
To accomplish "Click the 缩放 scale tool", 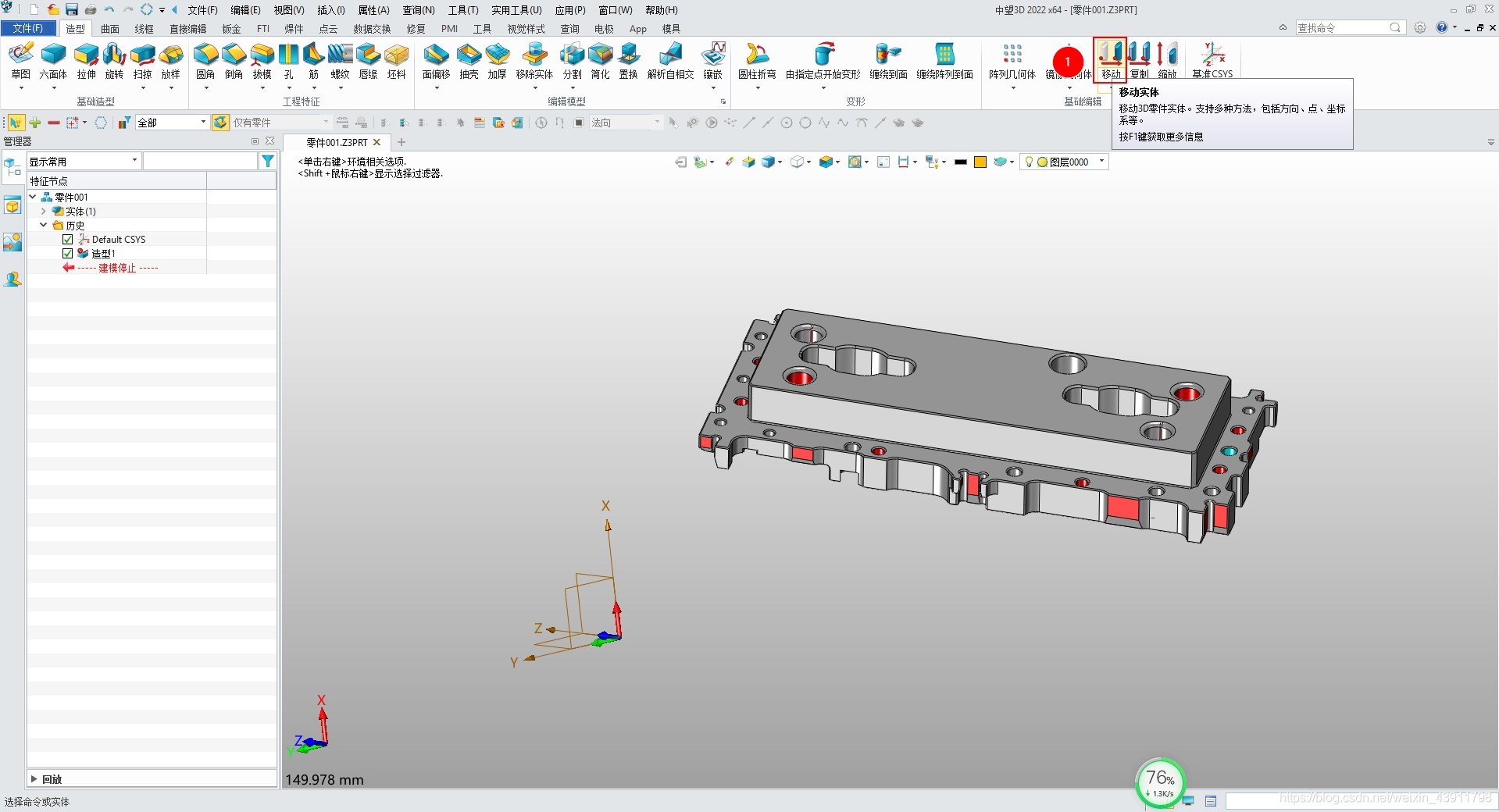I will click(1167, 60).
